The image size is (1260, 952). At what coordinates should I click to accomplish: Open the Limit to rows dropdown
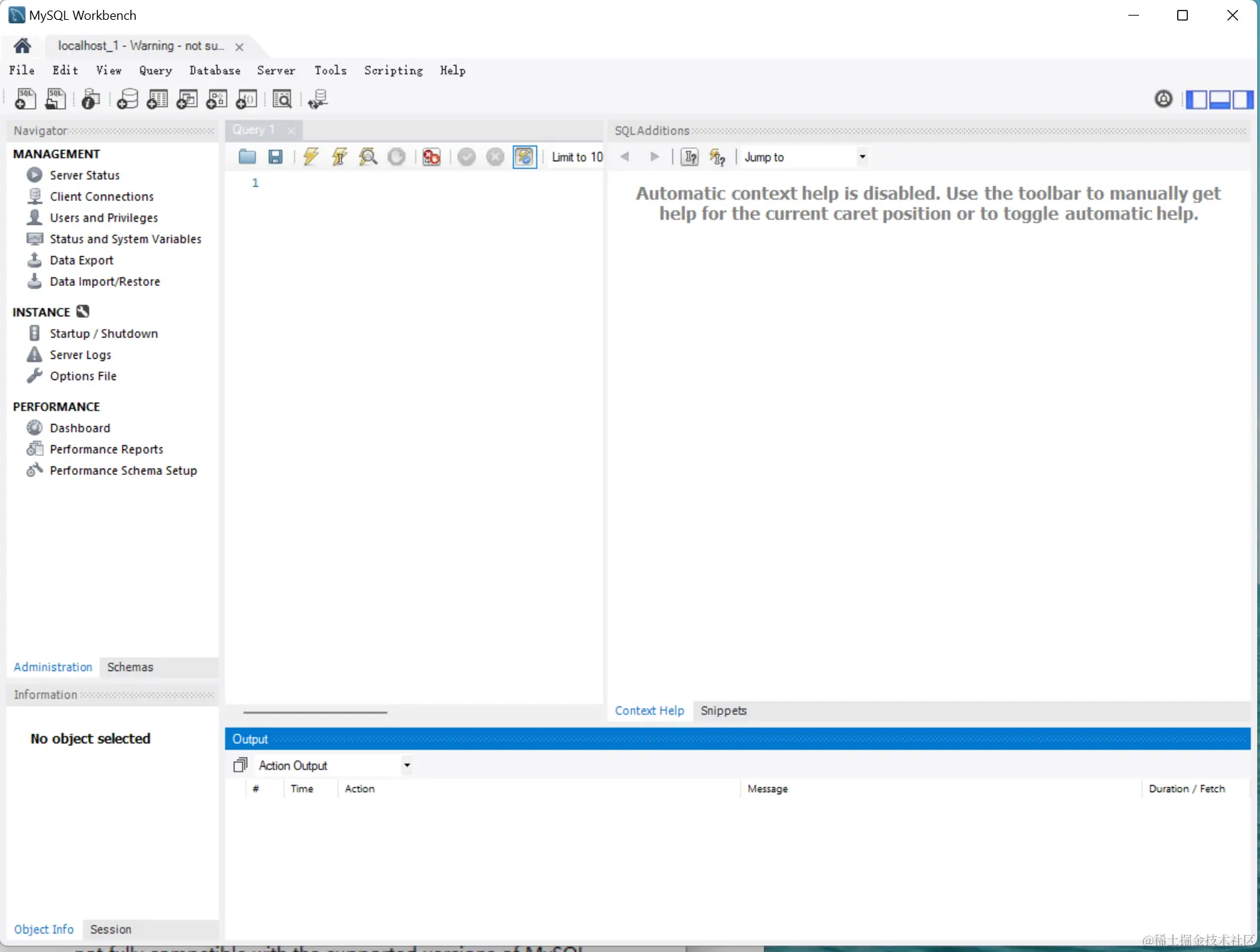point(577,157)
